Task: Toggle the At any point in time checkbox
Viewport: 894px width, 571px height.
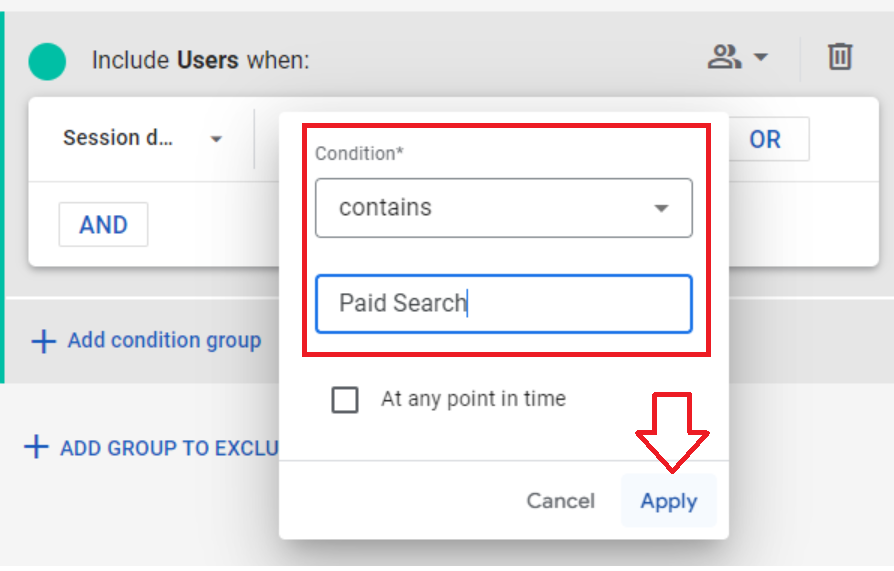Action: point(345,399)
